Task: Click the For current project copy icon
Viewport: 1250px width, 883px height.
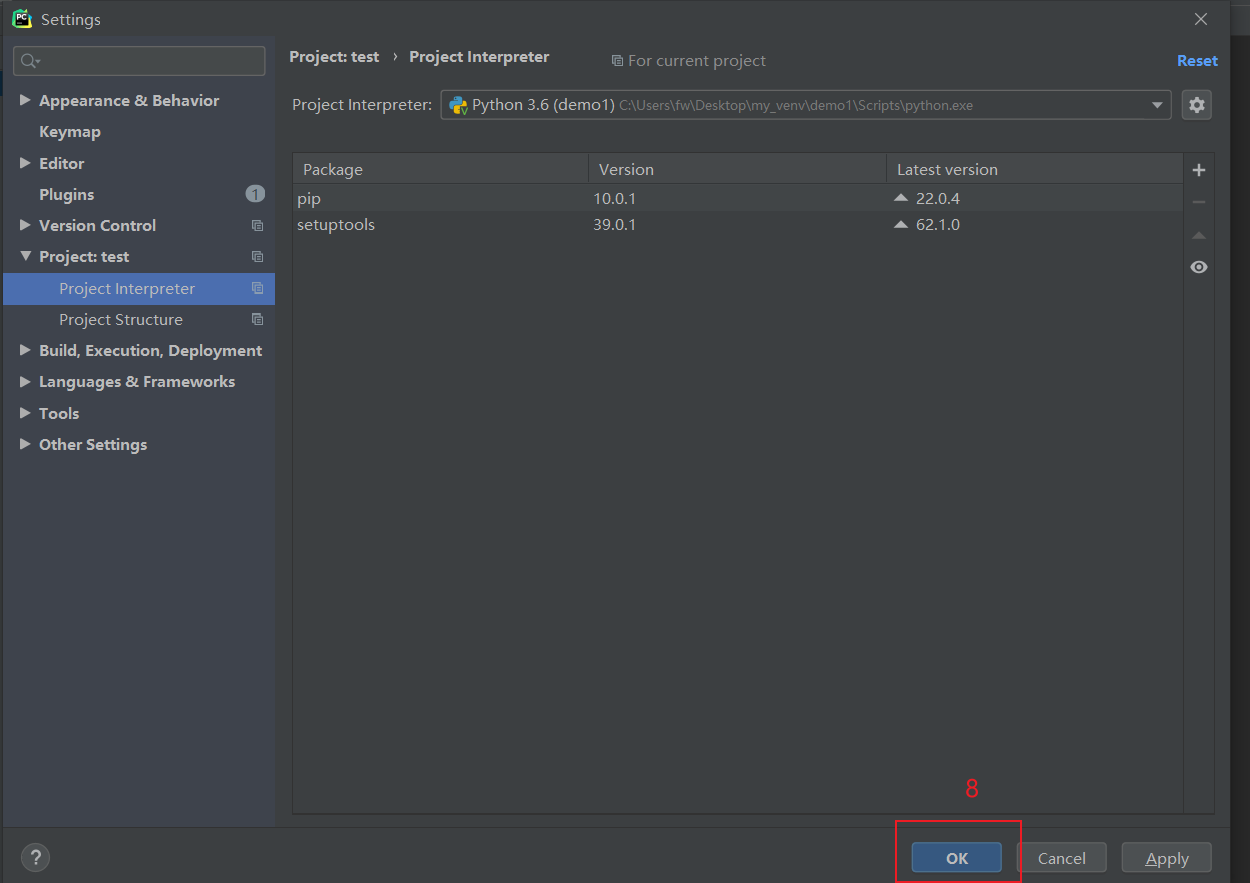Action: tap(617, 61)
